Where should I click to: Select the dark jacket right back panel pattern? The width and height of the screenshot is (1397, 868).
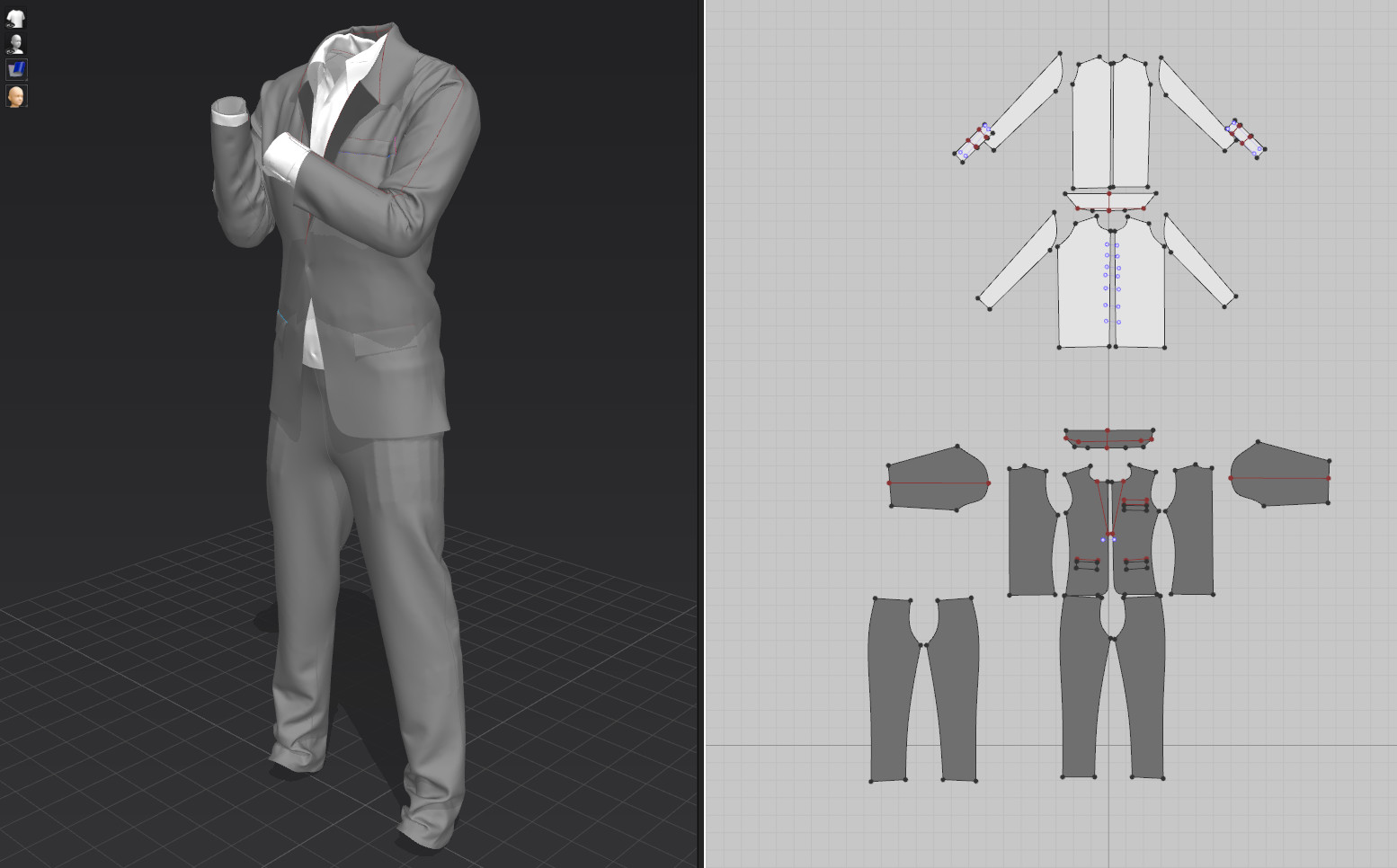coord(1192,530)
